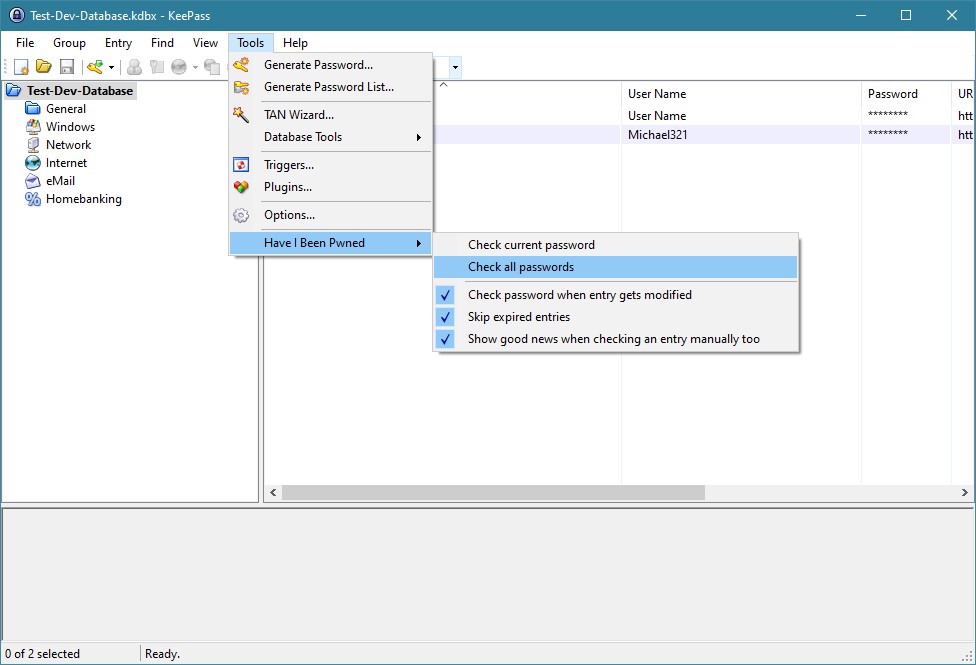
Task: Expand the Have I Been Pwned submenu arrow
Action: [x=419, y=243]
